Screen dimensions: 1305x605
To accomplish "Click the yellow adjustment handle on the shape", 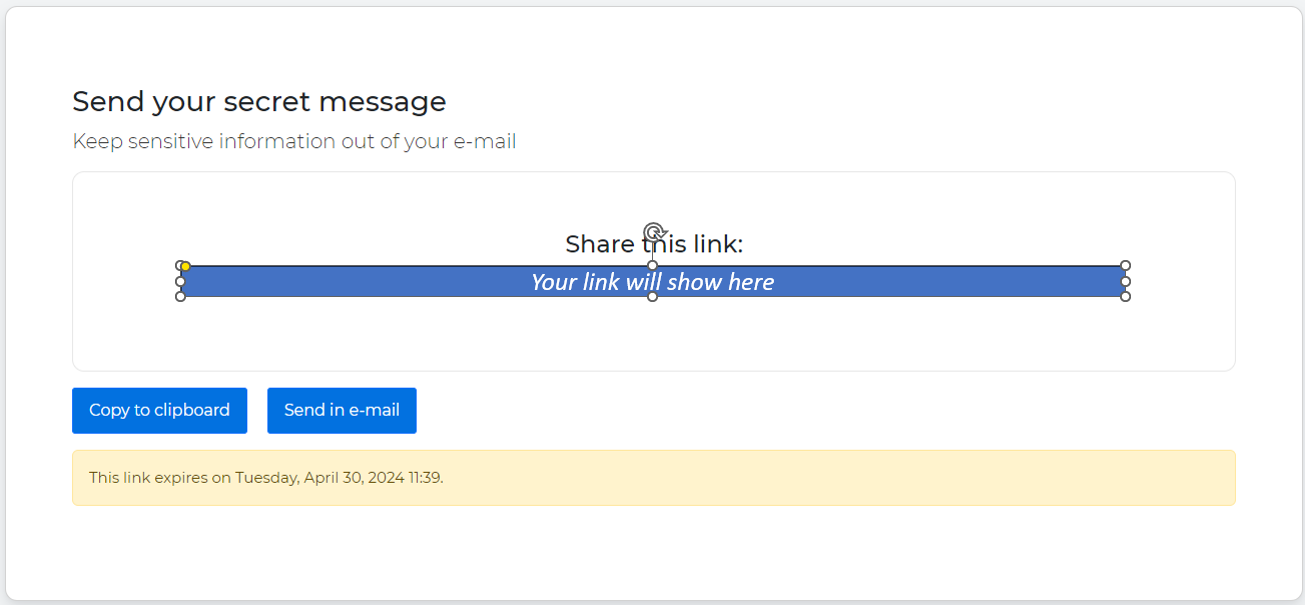I will [186, 266].
